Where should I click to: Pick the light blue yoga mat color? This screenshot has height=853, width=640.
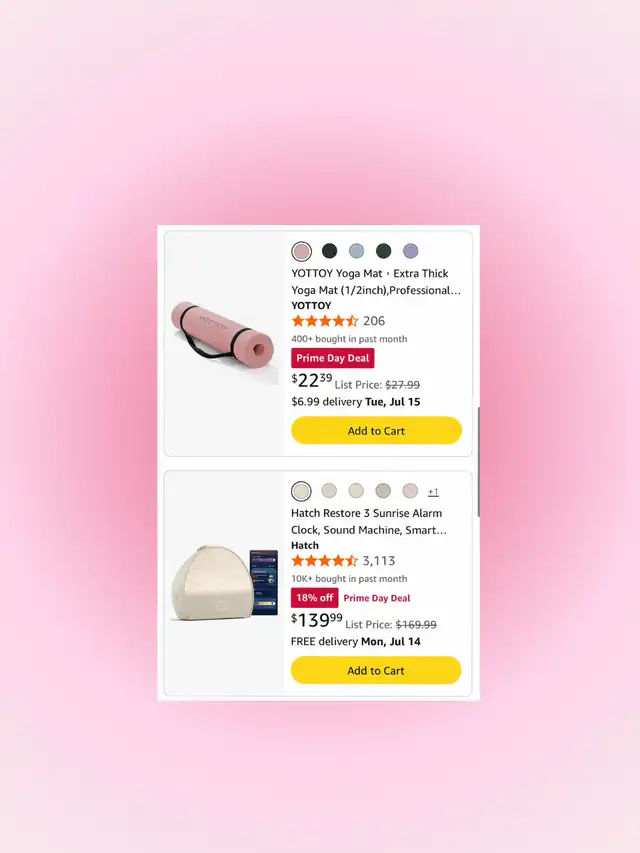pyautogui.click(x=356, y=251)
